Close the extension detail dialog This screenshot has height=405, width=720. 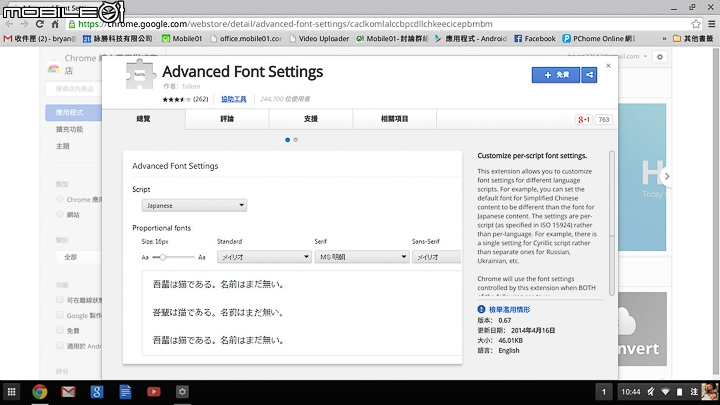(608, 66)
